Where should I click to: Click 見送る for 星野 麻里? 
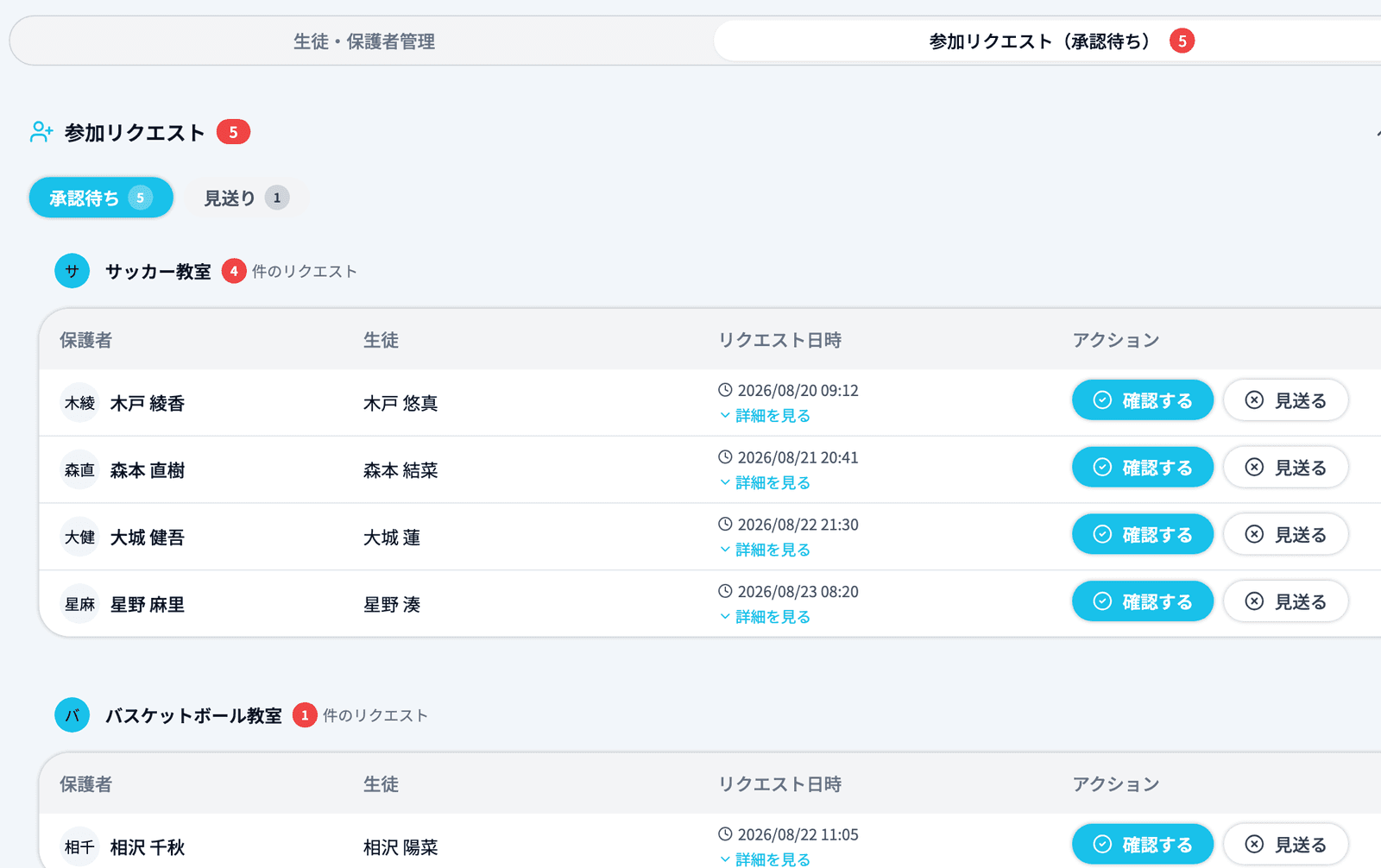[x=1286, y=601]
